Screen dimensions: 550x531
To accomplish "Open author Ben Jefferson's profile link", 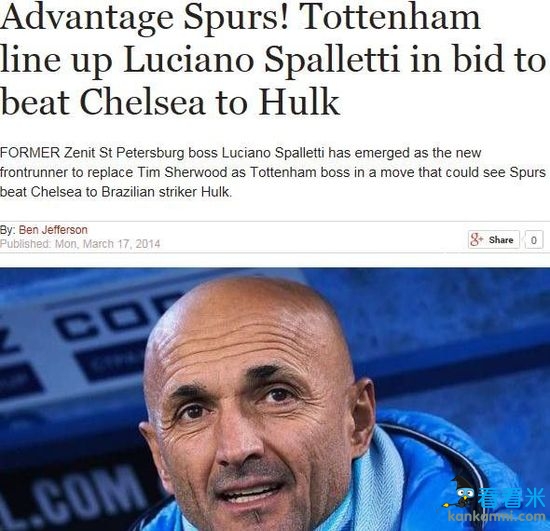I will pyautogui.click(x=53, y=230).
